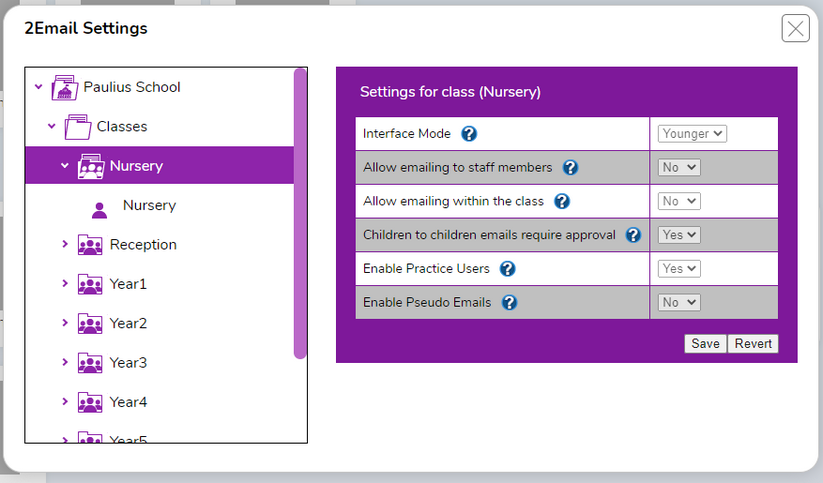This screenshot has width=823, height=483.
Task: Expand the Year2 class arrow
Action: click(x=65, y=323)
